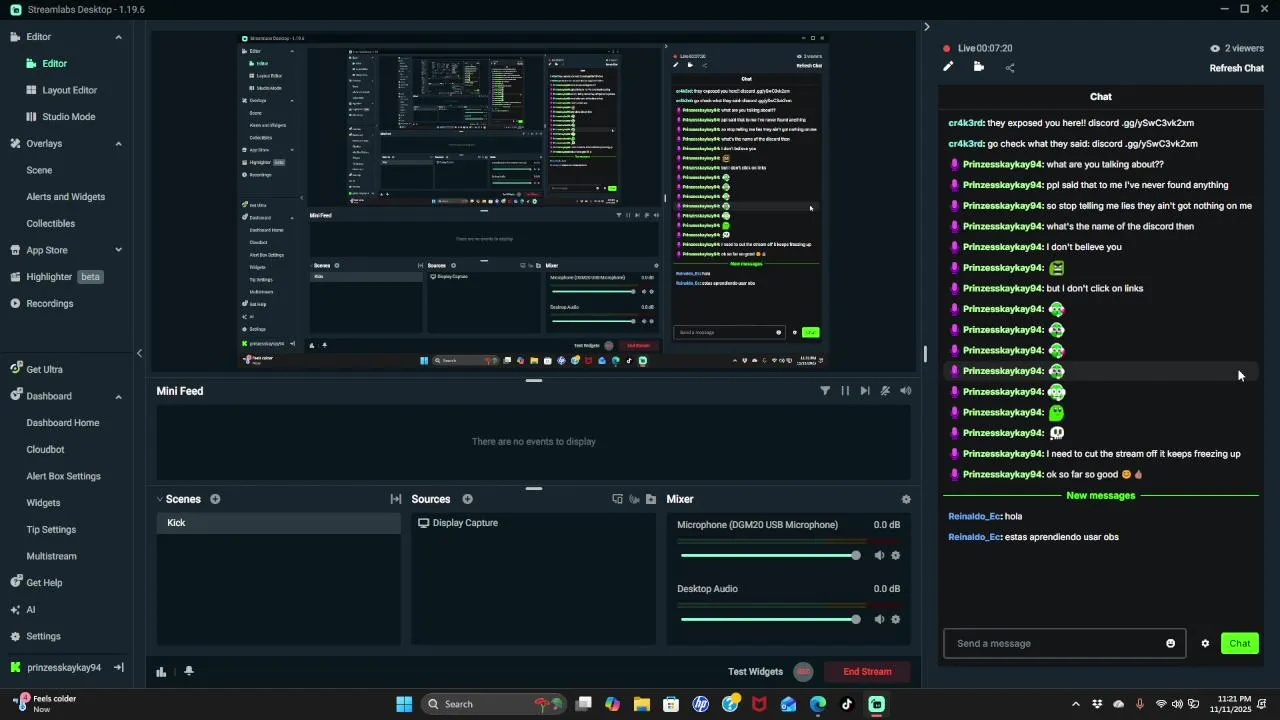Open Recordings in the sidebar
Image resolution: width=1280 pixels, height=720 pixels.
[50, 304]
